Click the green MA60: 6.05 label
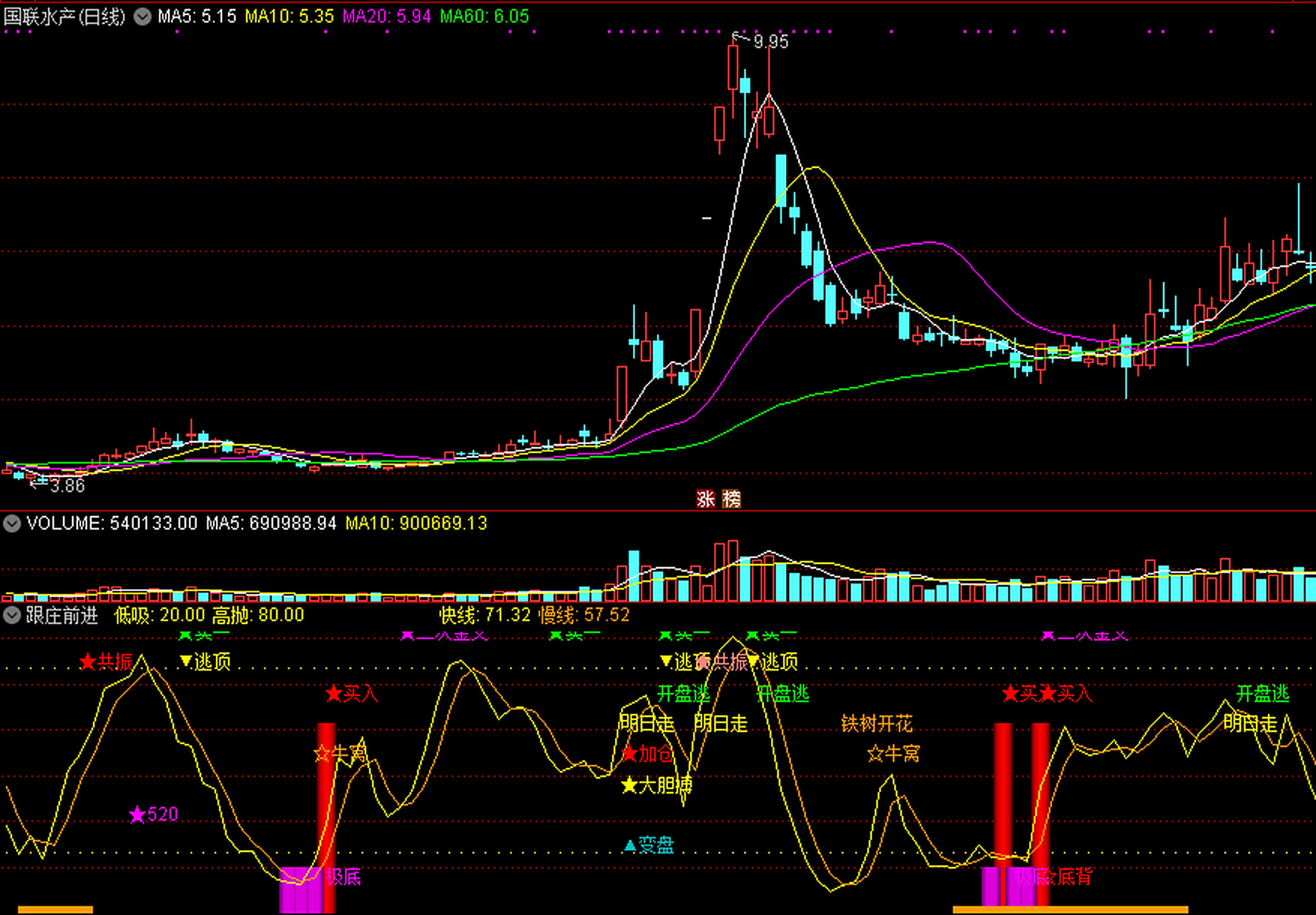Screen dimensions: 1316x915 (485, 16)
